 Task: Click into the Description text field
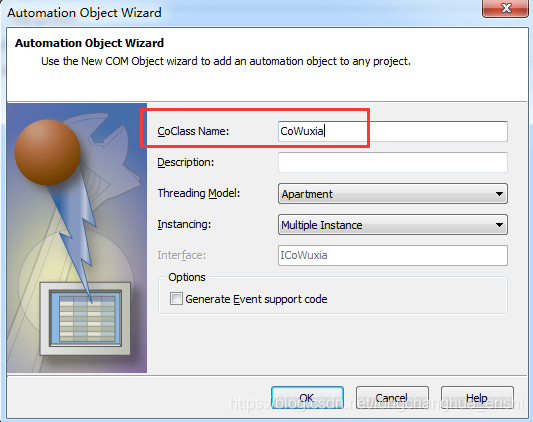tap(393, 162)
